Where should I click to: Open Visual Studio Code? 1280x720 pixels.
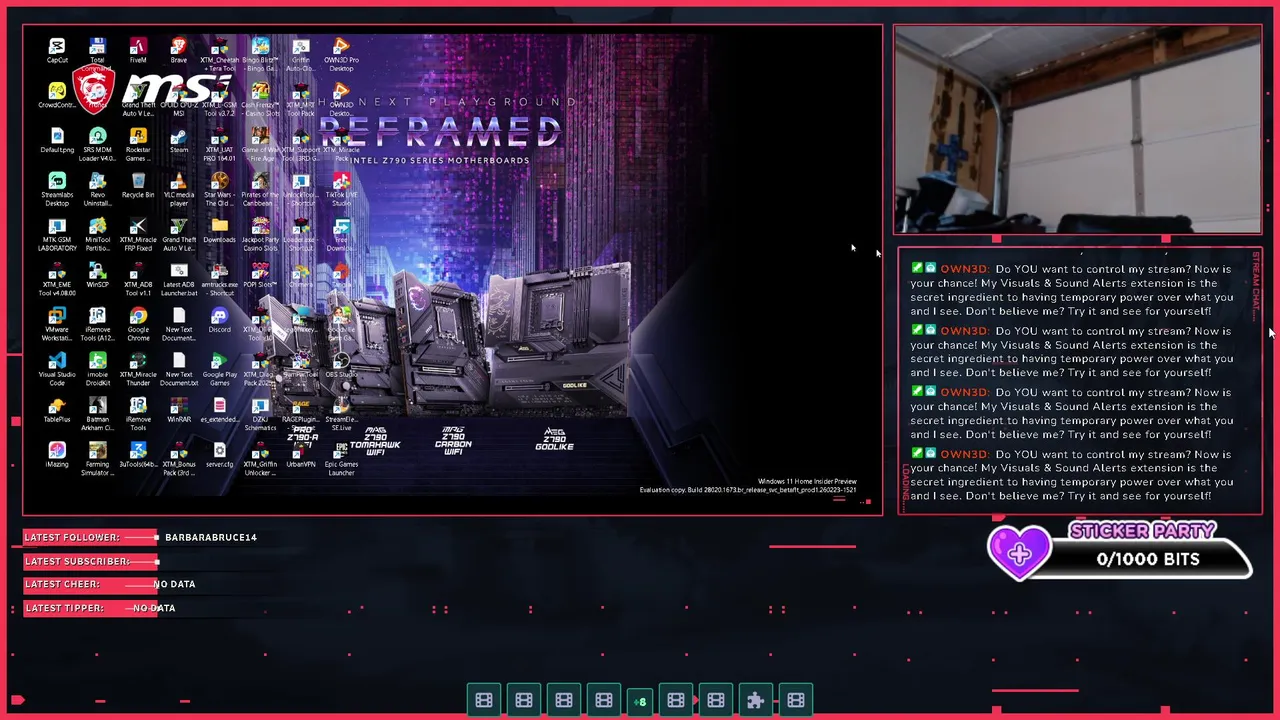pos(57,370)
